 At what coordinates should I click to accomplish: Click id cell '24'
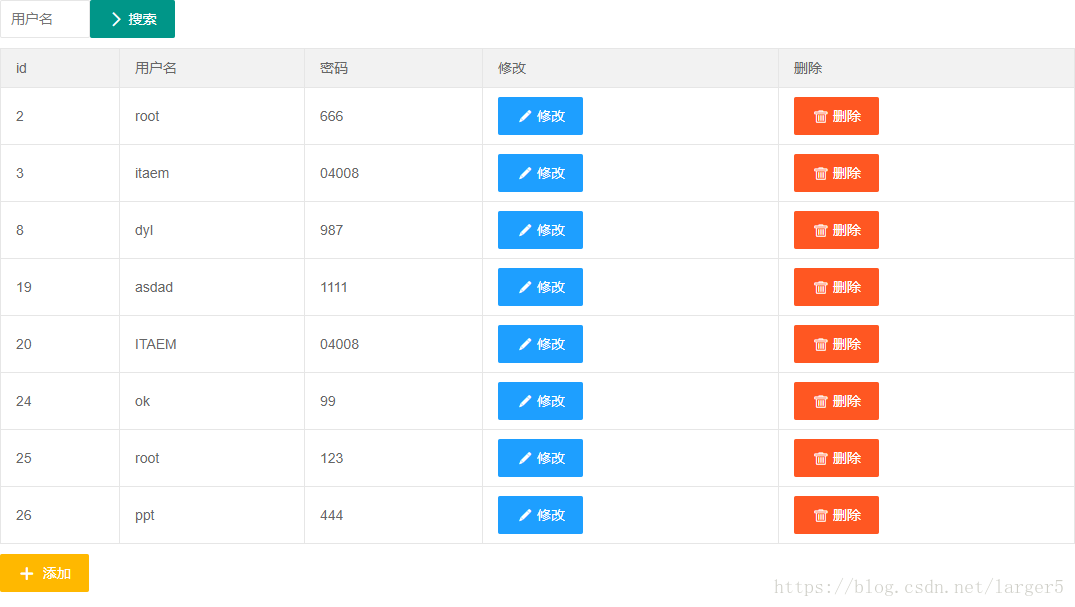tap(60, 401)
